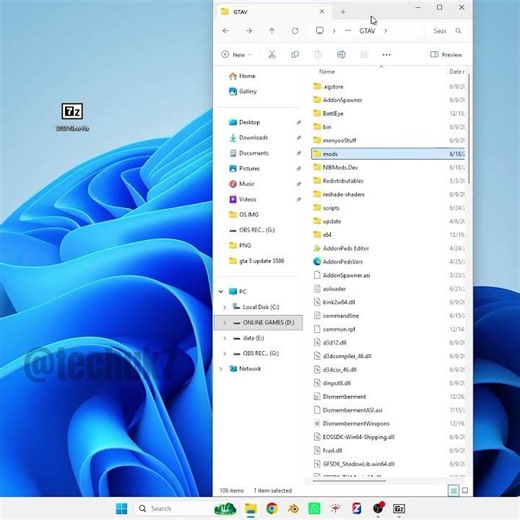Click the horizontal scrollbar of file list
Screen dimensions: 520x520
tap(350, 481)
